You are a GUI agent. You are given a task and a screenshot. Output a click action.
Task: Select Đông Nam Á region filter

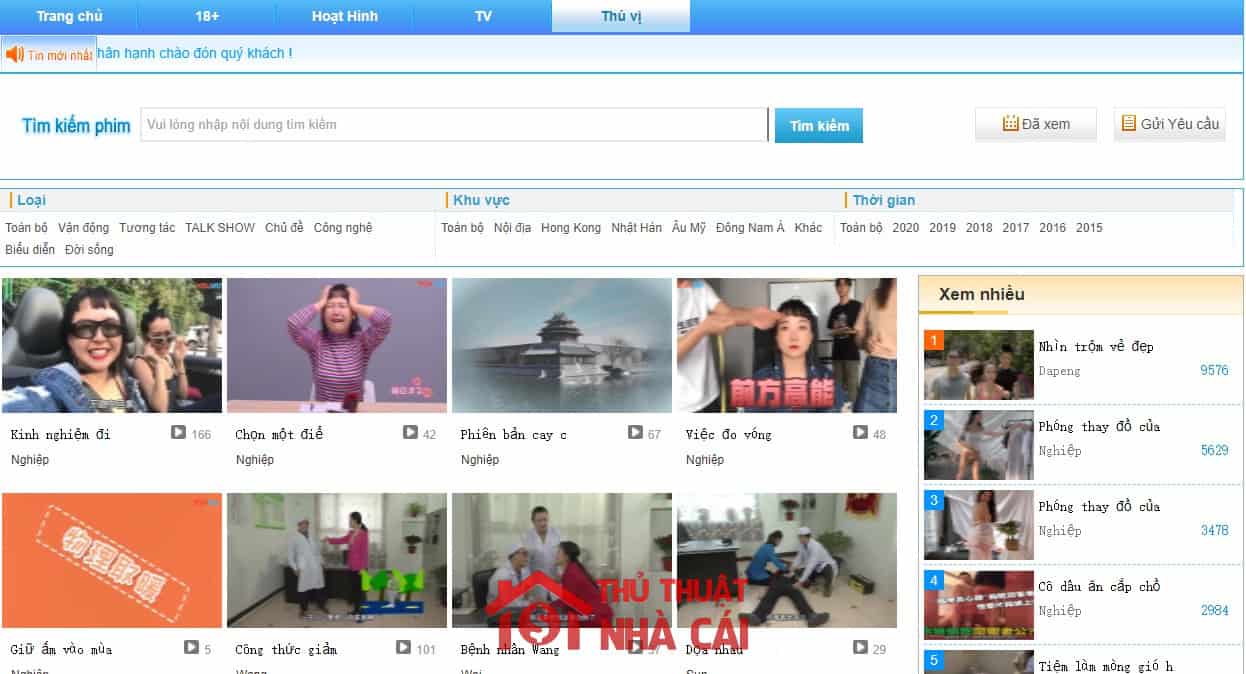coord(750,228)
